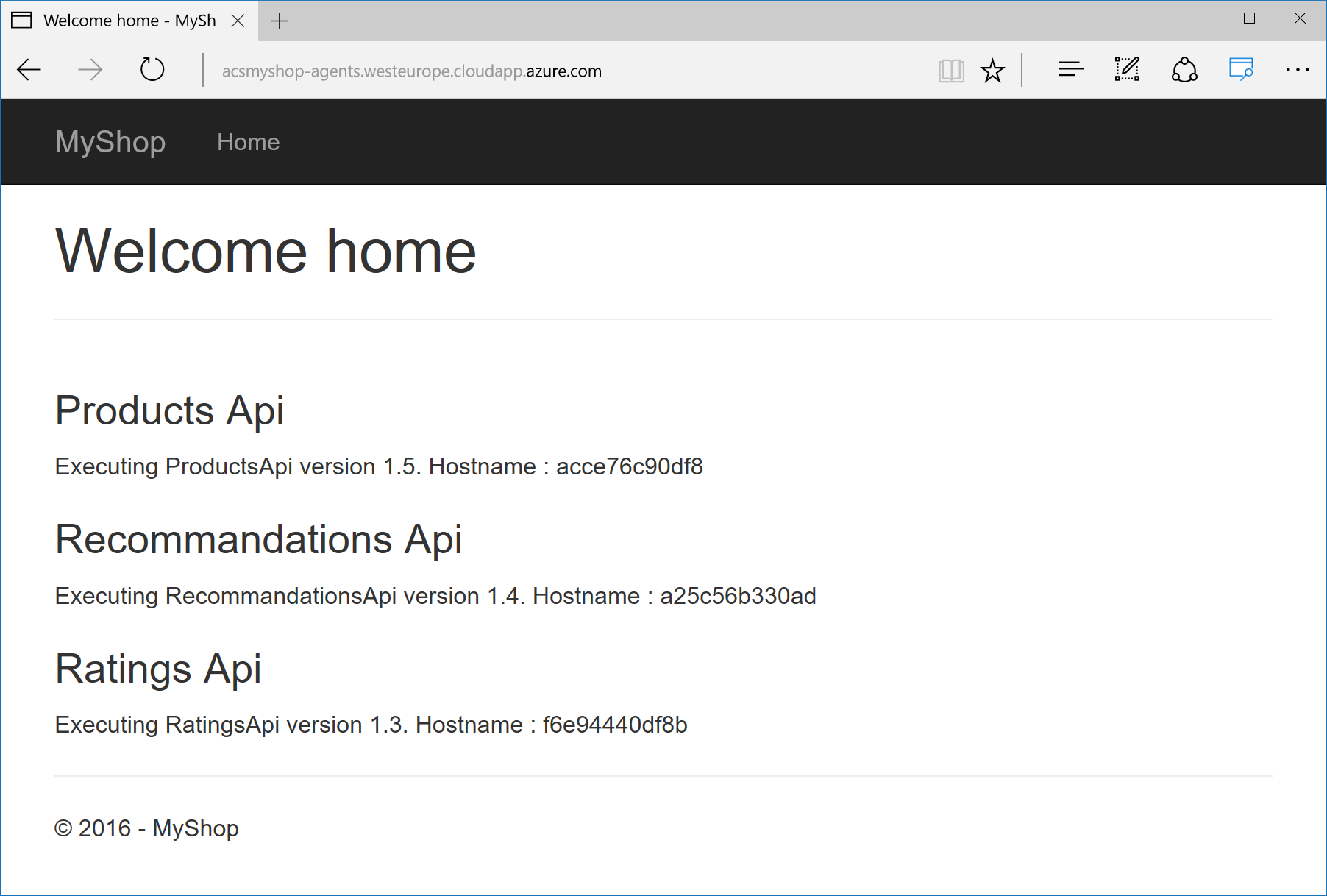Open a new tab
This screenshot has height=896, width=1327.
pyautogui.click(x=280, y=21)
